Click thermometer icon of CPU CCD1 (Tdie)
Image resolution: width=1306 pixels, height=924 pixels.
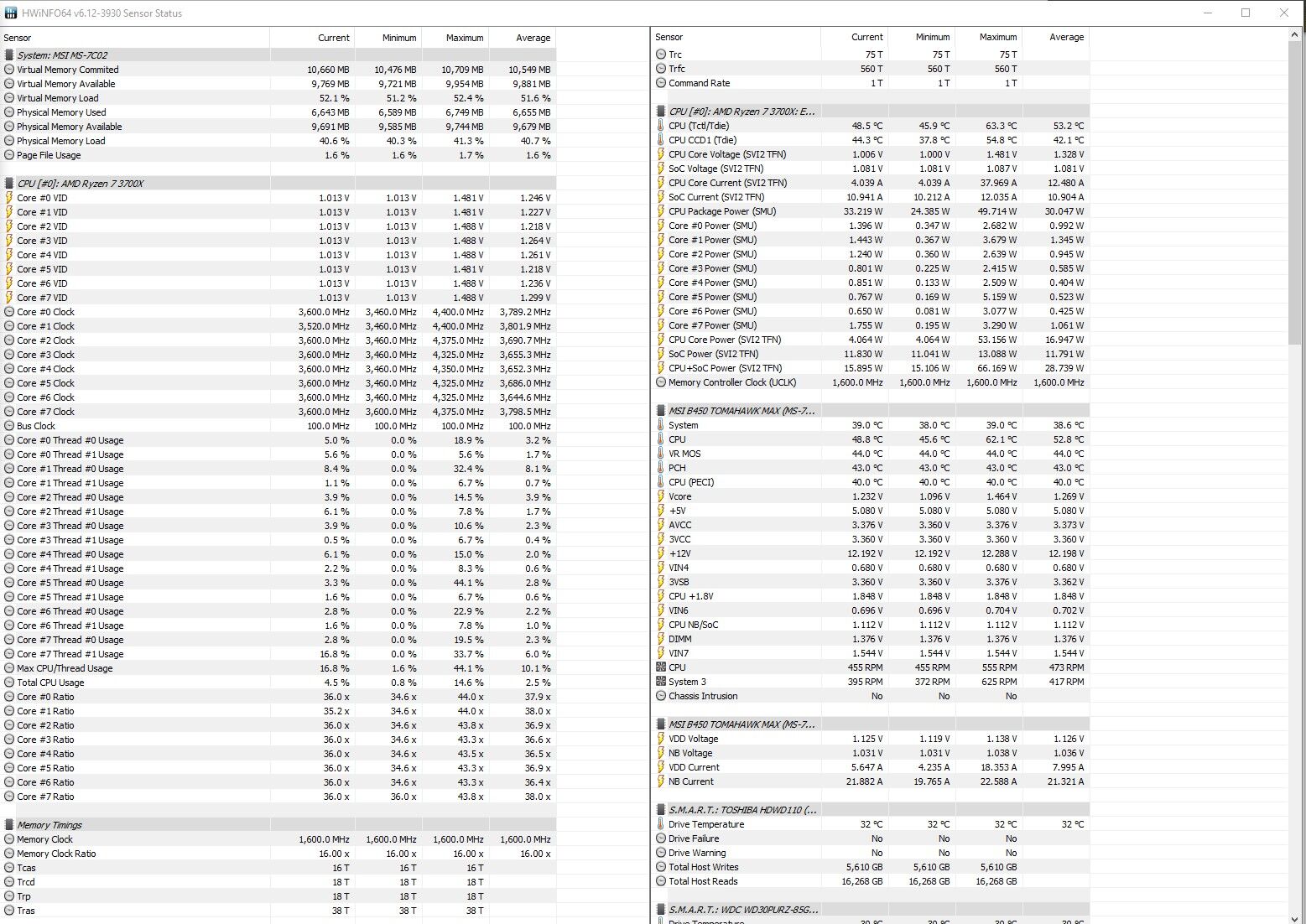[661, 140]
